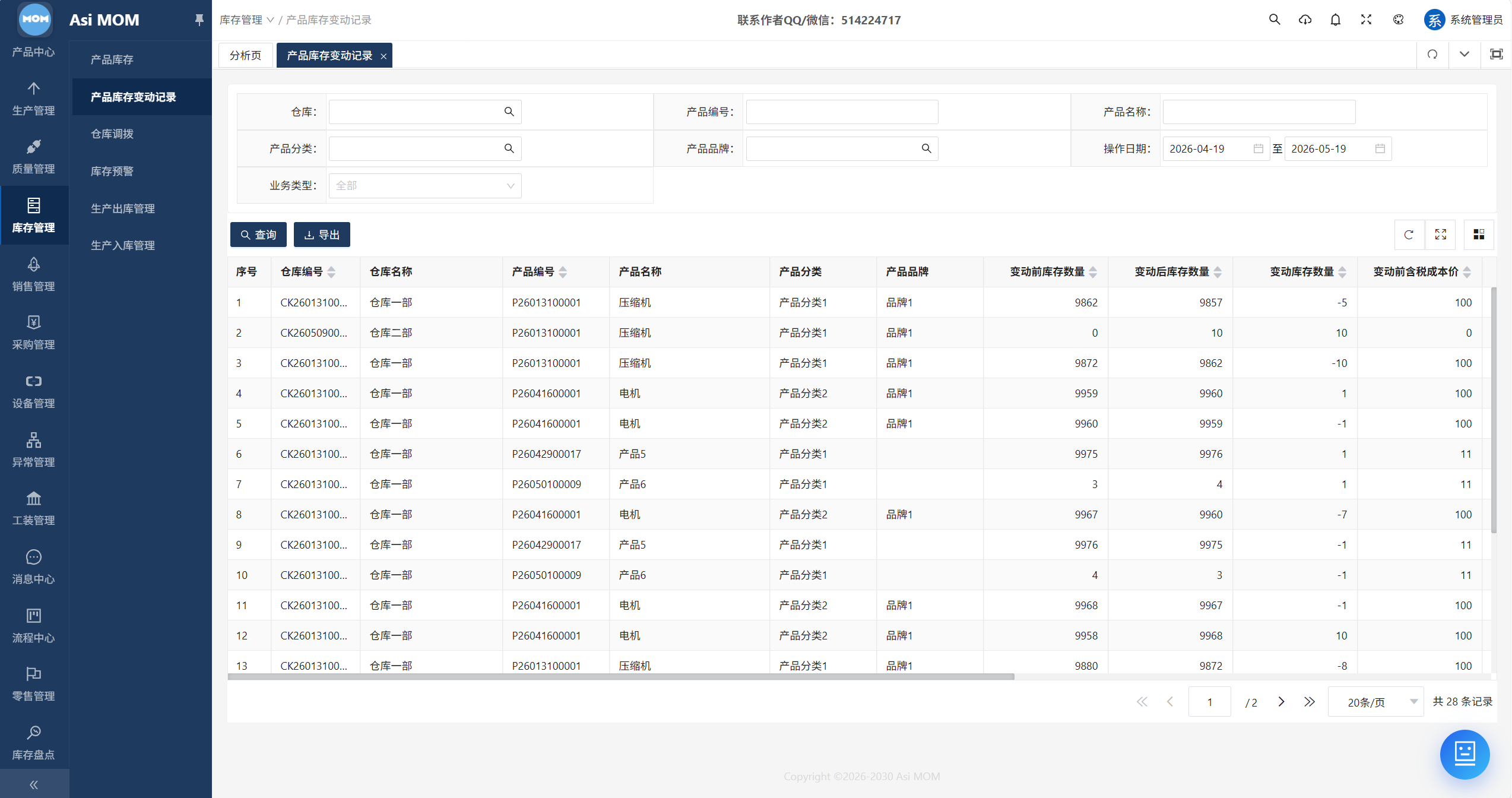
Task: Sort by 变动前库存数量 column
Action: coord(1093,272)
